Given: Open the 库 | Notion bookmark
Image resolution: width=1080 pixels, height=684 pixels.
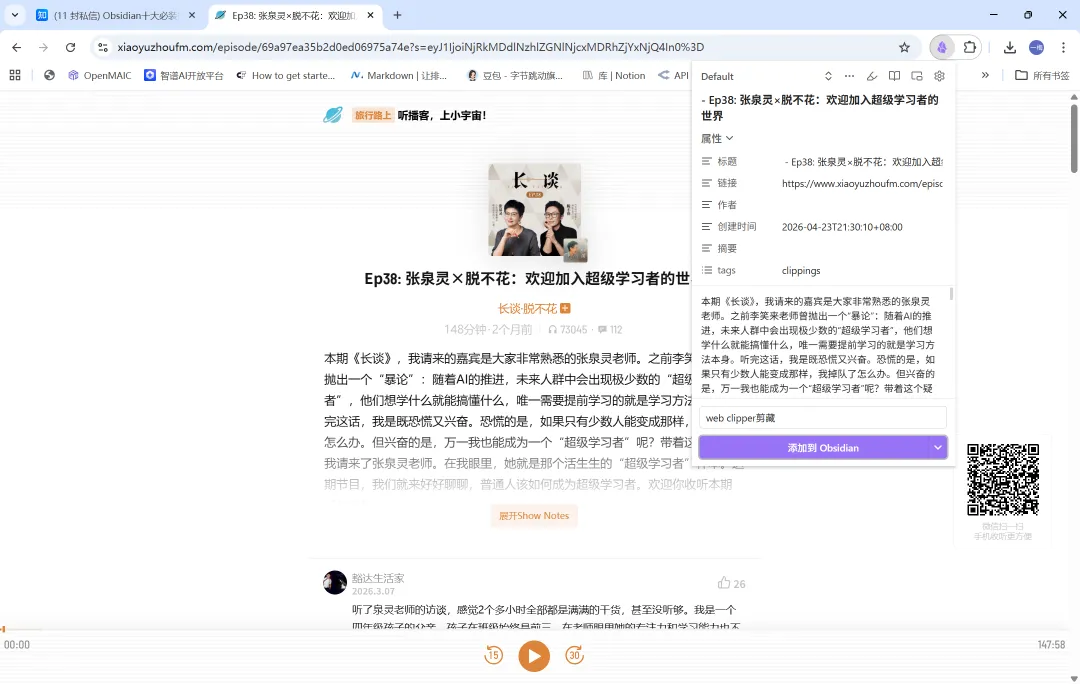Looking at the screenshot, I should (614, 75).
